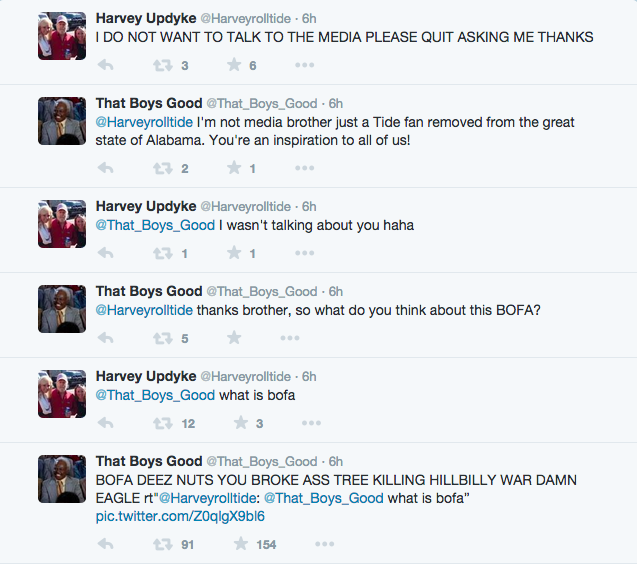The width and height of the screenshot is (637, 565).
Task: Retweet the tweet with 91 retweets
Action: tap(163, 545)
